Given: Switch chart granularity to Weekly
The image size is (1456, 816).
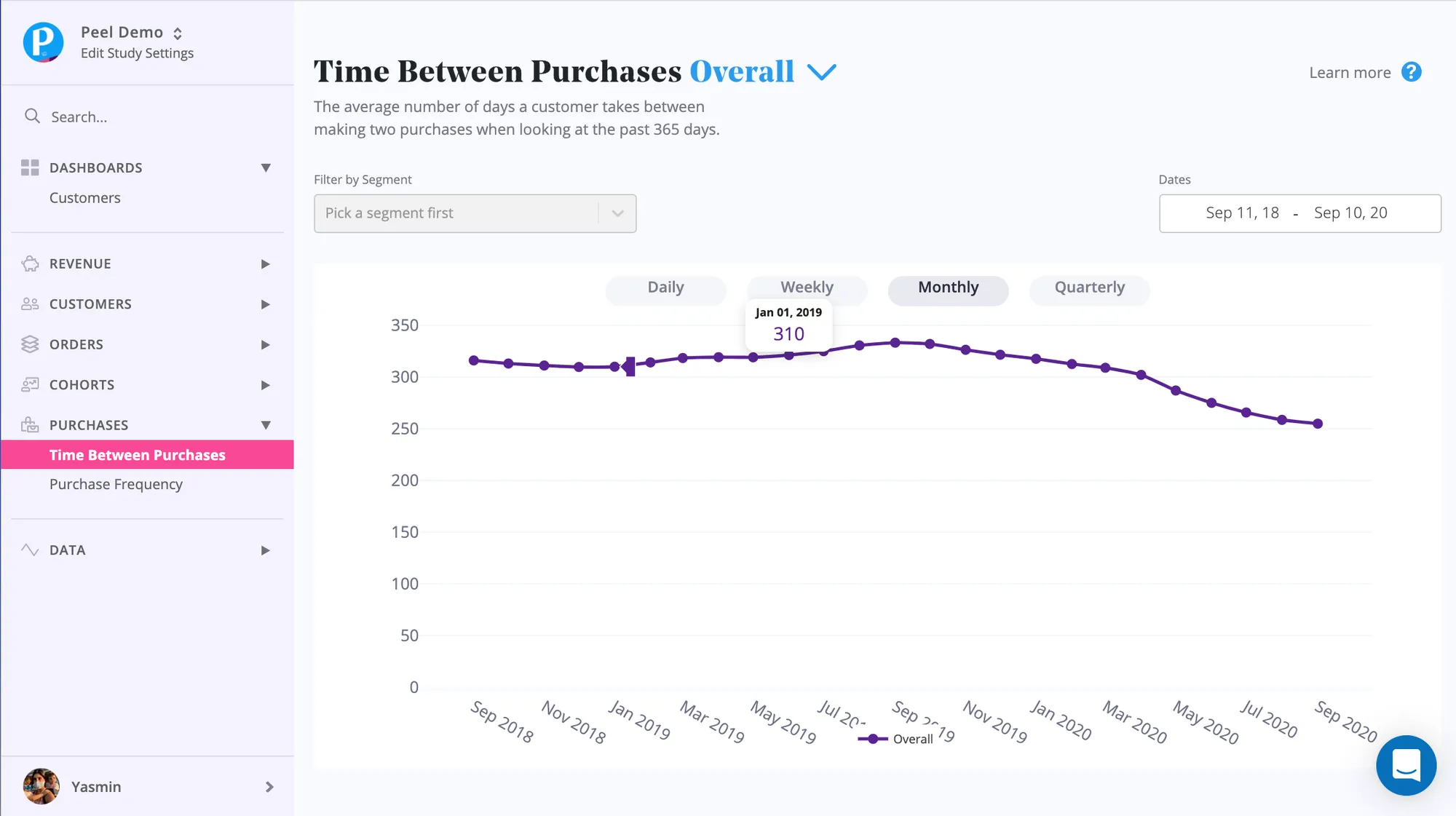Looking at the screenshot, I should point(807,288).
